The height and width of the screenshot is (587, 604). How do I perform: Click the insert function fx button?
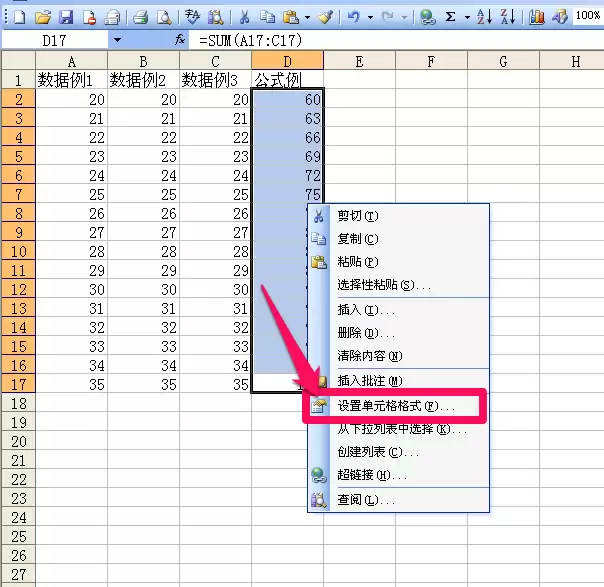click(180, 40)
